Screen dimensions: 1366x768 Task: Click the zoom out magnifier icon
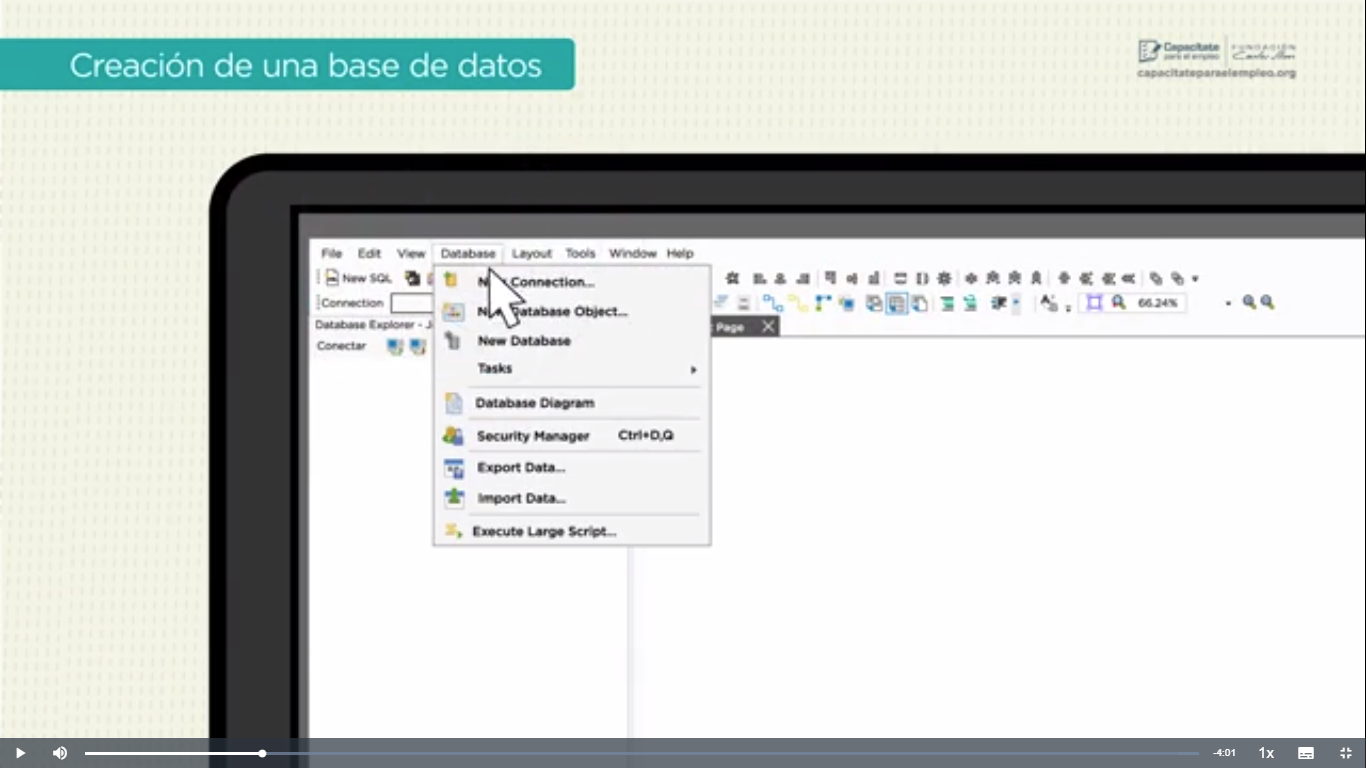point(1267,302)
